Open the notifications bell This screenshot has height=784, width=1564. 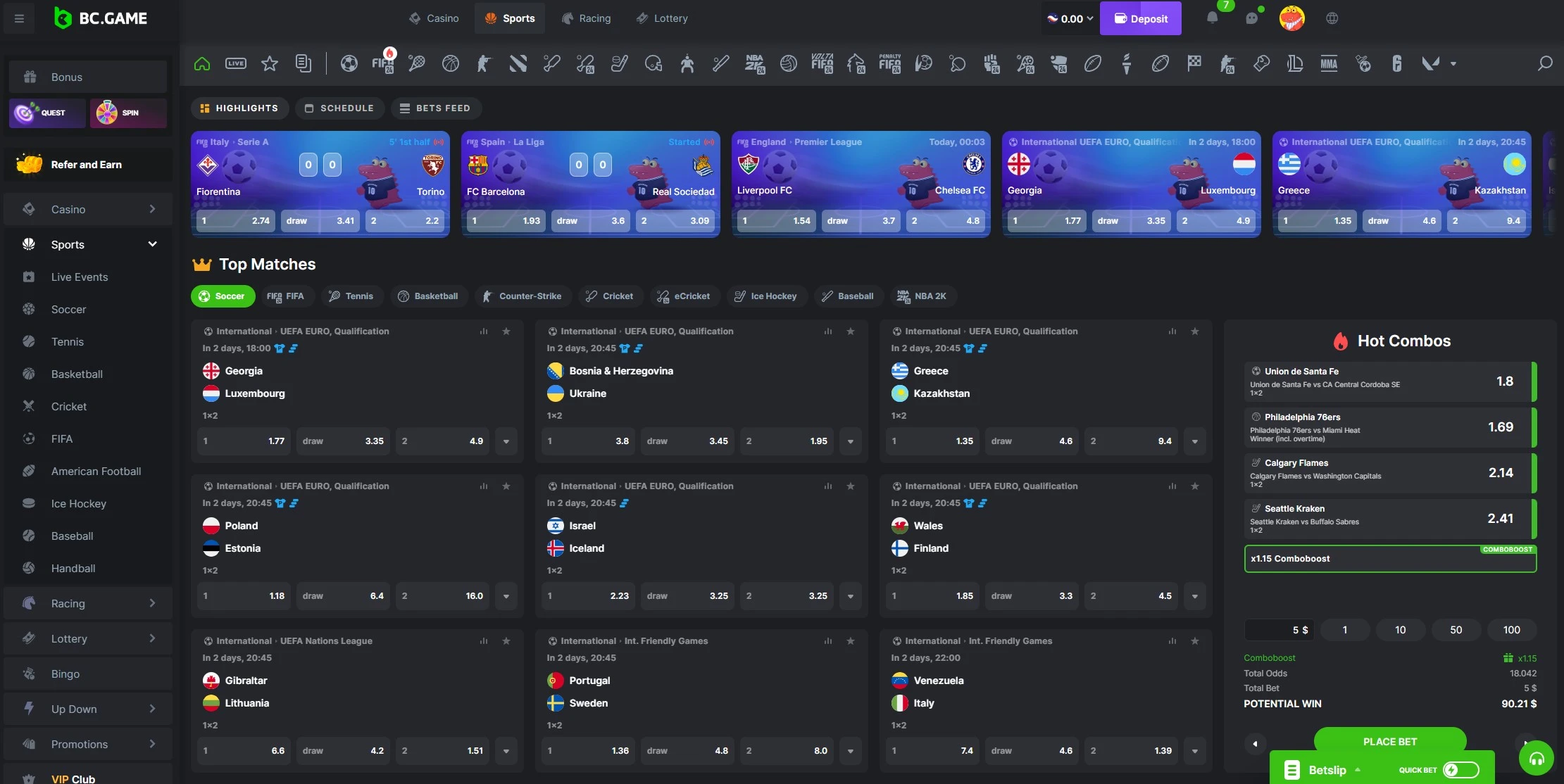tap(1212, 18)
